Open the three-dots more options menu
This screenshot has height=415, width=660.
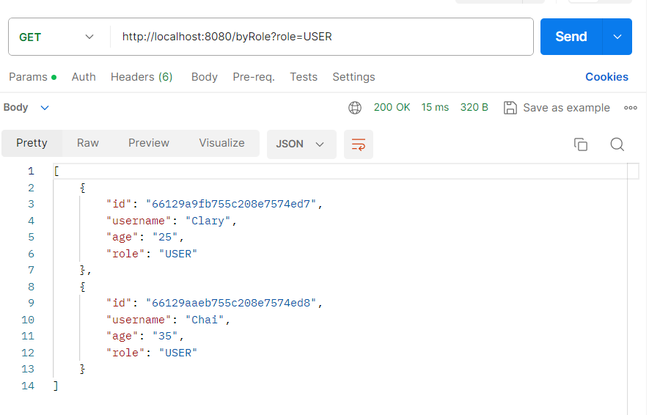[630, 108]
